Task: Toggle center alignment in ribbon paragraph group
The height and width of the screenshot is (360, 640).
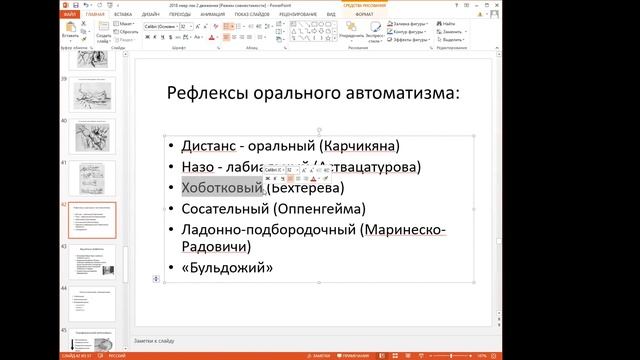Action: click(x=234, y=37)
